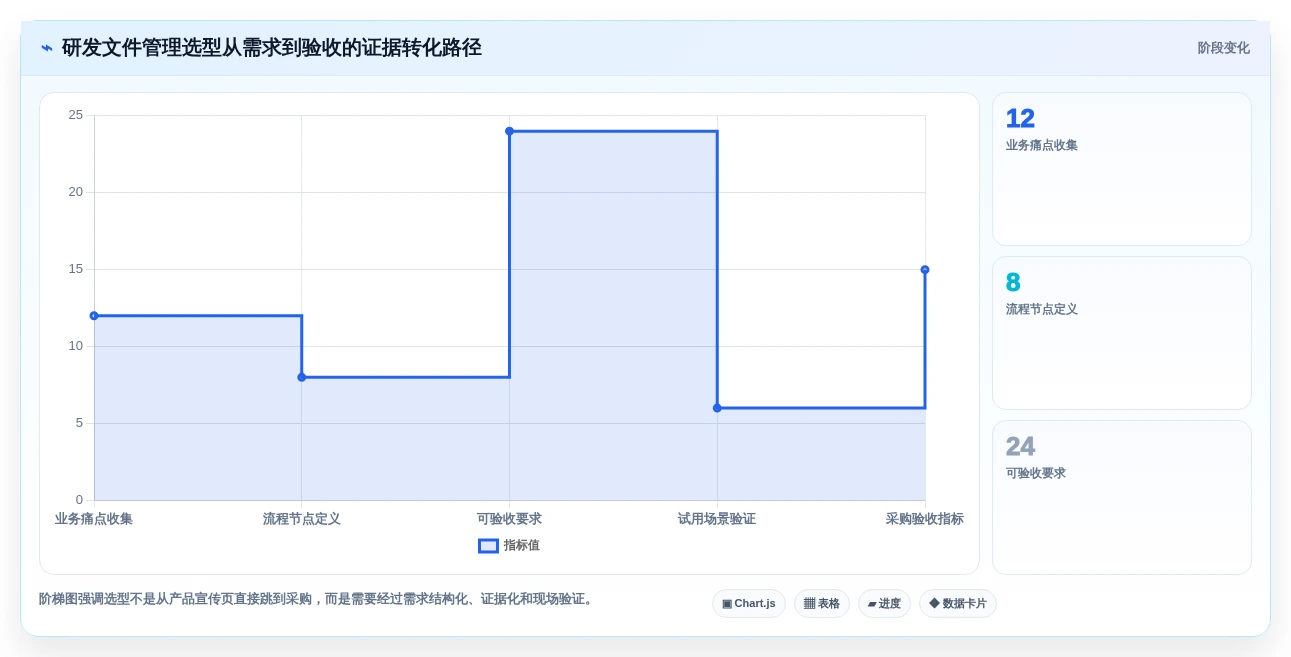Click the data point at value 6
The image size is (1291, 657).
[717, 408]
